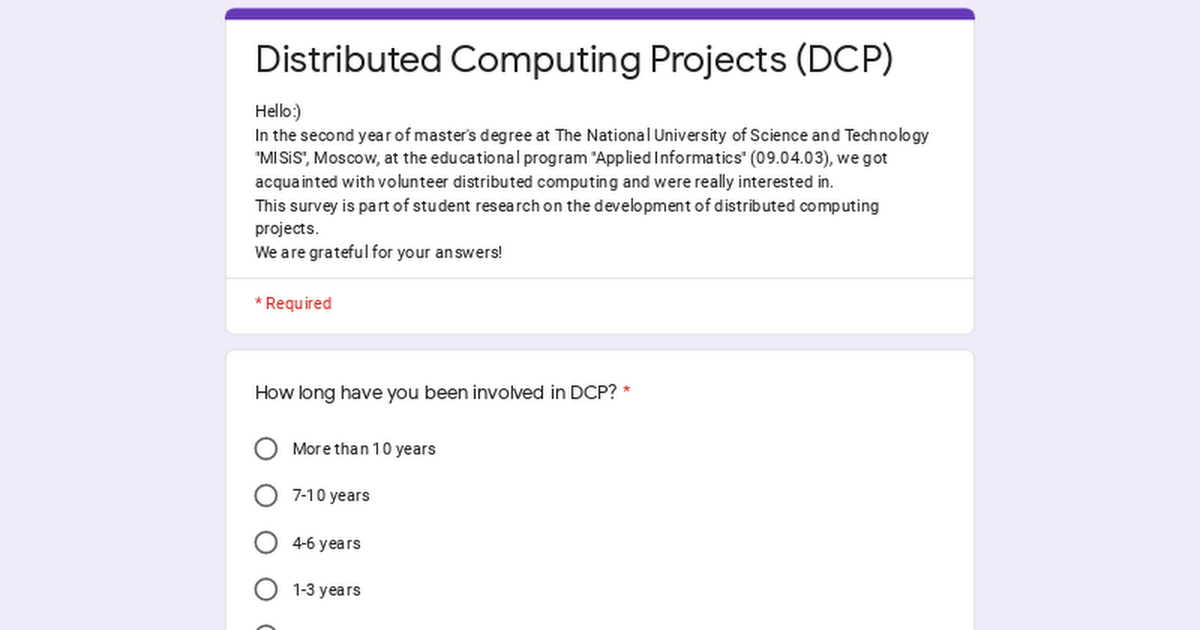This screenshot has height=630, width=1200.
Task: Click the '7-10 years' option label
Action: [x=331, y=496]
